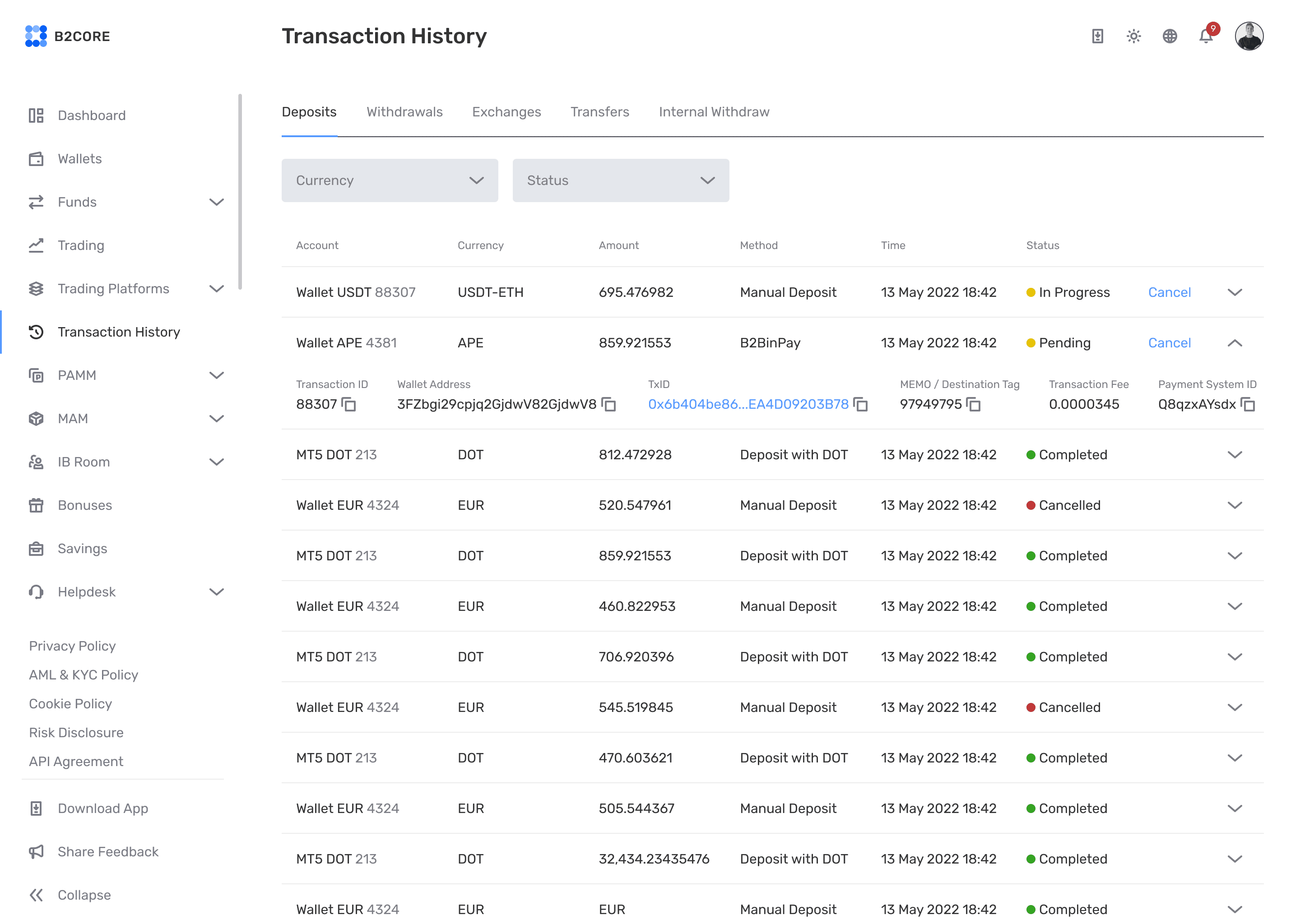Open the API Agreement link
Image resolution: width=1300 pixels, height=924 pixels.
pyautogui.click(x=76, y=762)
